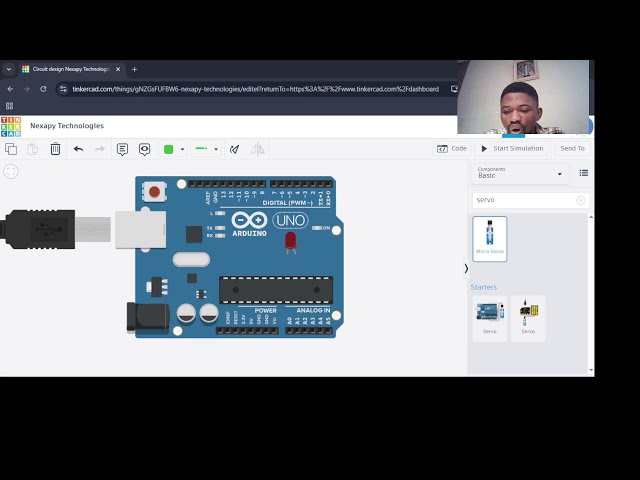This screenshot has height=480, width=640.
Task: Delete the selected component with the trash icon
Action: coord(55,149)
